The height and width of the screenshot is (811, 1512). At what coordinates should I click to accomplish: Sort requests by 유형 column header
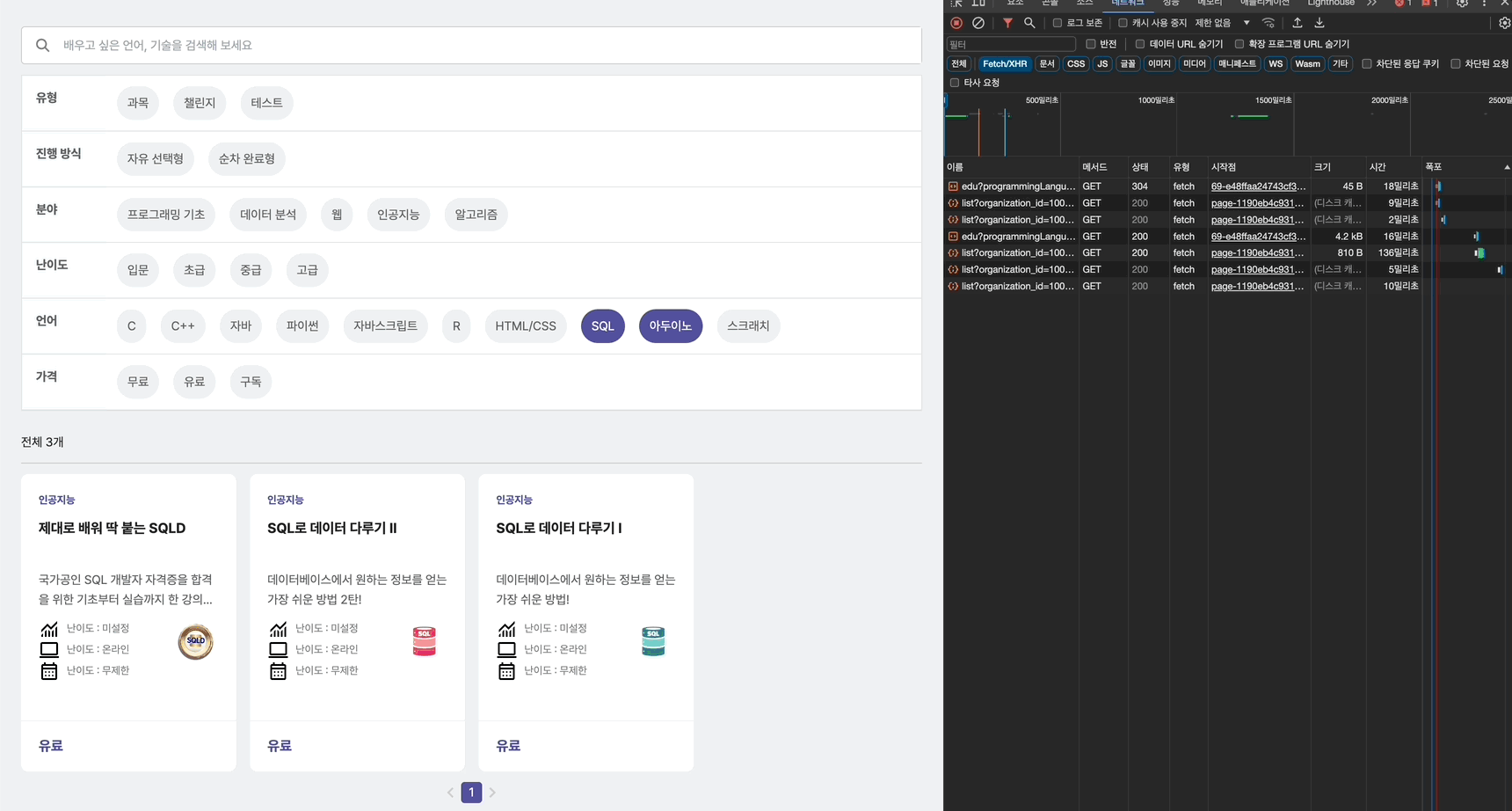(1189, 167)
